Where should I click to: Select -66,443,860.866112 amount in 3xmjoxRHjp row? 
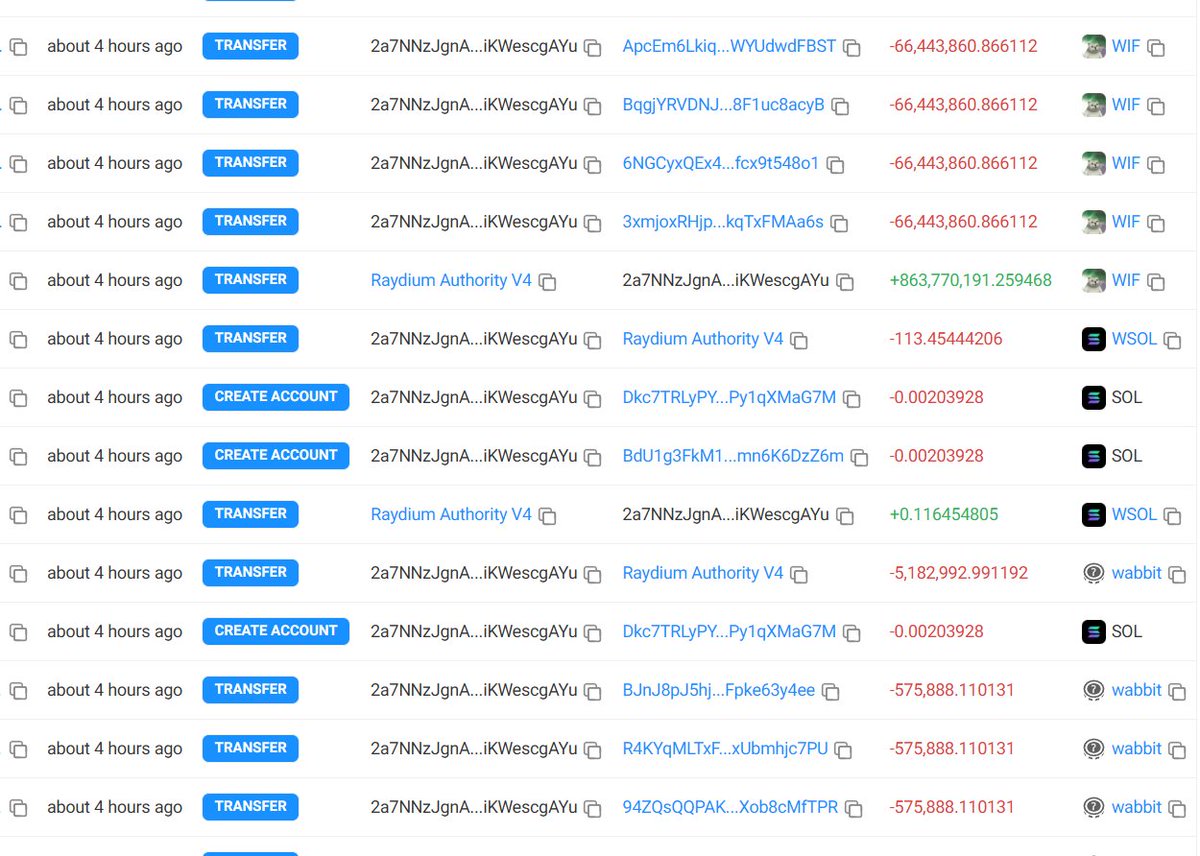(964, 222)
